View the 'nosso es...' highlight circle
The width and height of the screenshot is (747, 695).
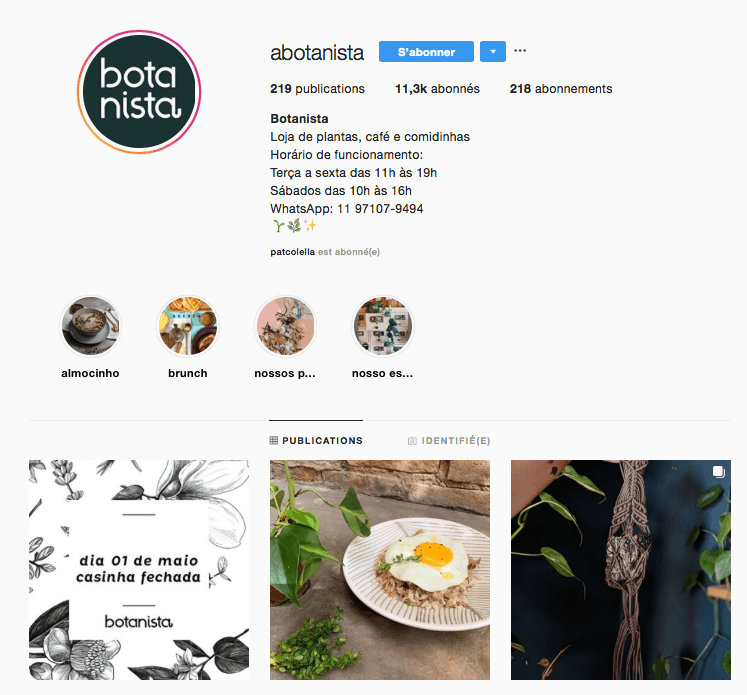(x=383, y=326)
